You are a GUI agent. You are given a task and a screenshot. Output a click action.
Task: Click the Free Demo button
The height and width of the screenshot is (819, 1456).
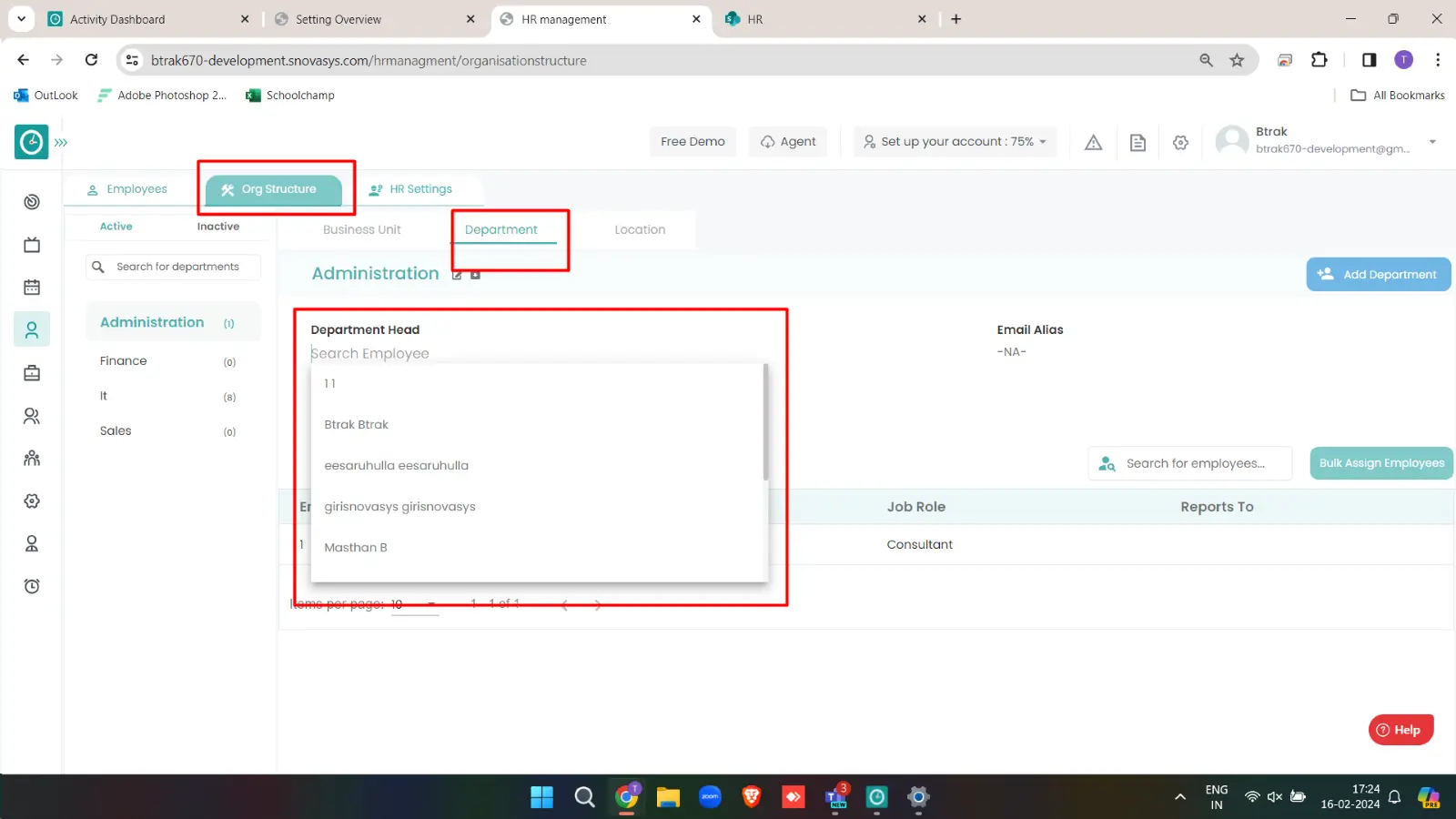click(693, 142)
